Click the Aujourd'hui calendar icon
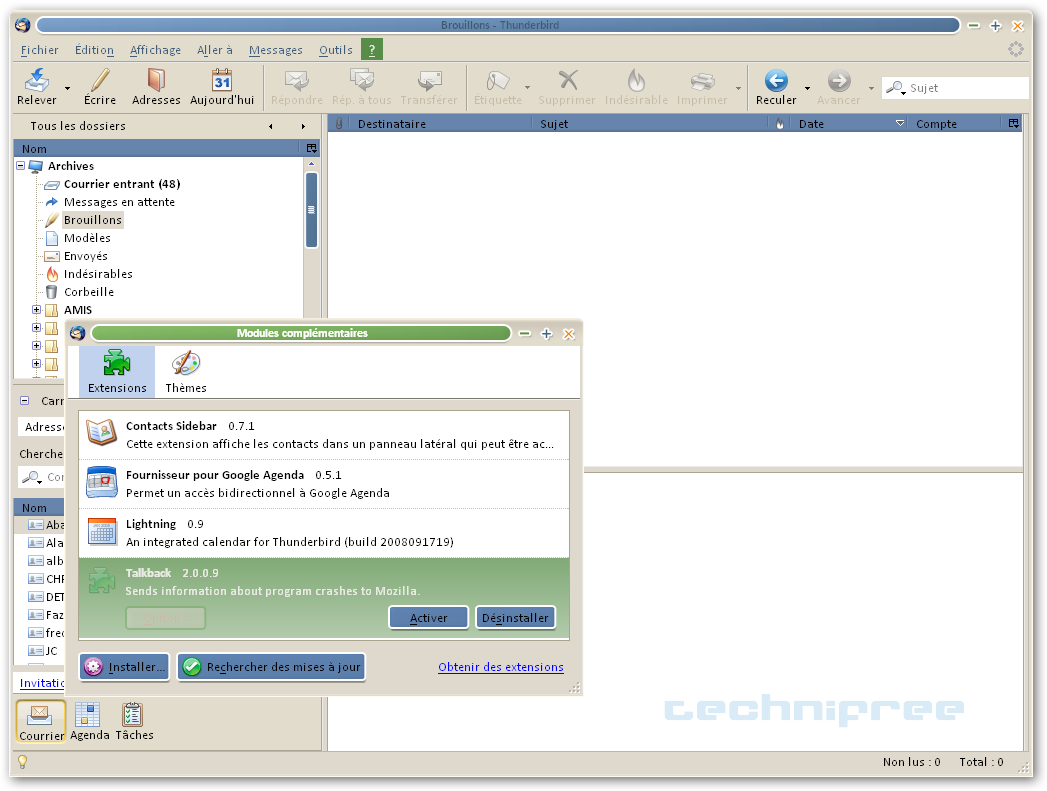The width and height of the screenshot is (1047, 791). point(222,81)
